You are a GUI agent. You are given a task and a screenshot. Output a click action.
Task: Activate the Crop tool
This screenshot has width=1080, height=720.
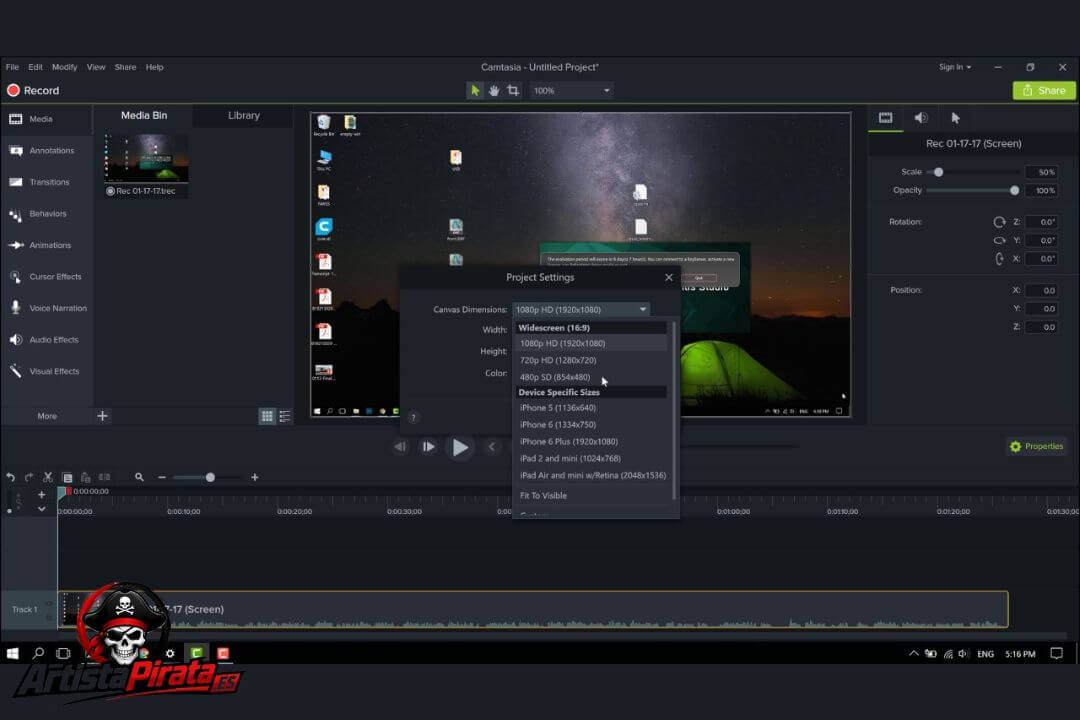tap(513, 90)
